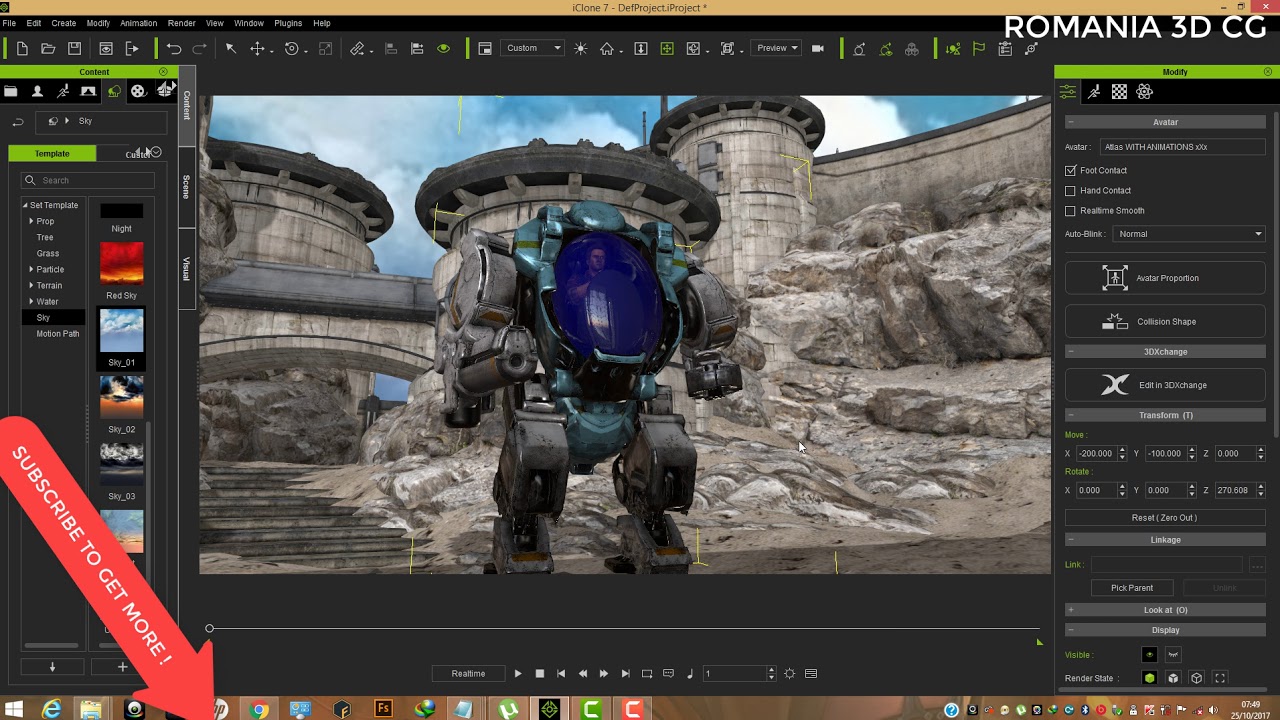
Task: Enable Realtime Smooth checkbox
Action: click(x=1070, y=211)
